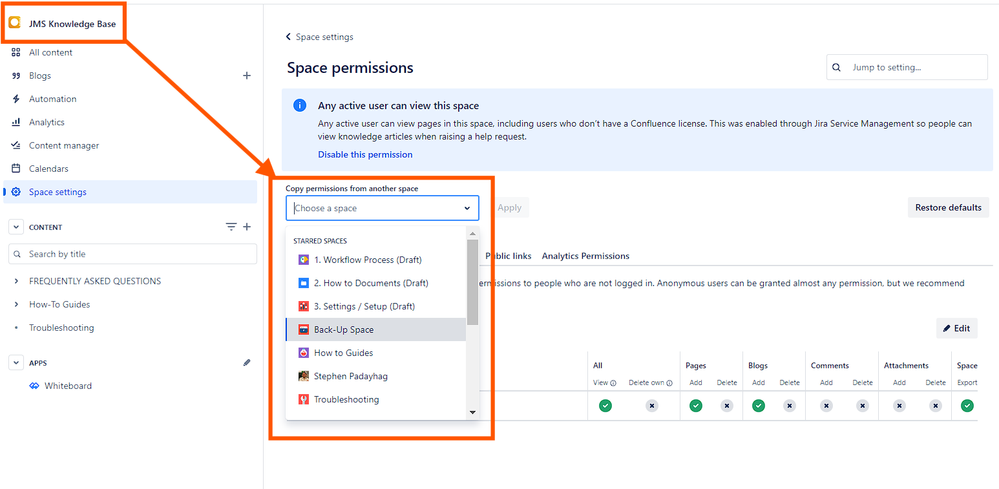Viewport: 999px width, 489px height.
Task: Select Stephen Padayhag space option
Action: 376,376
